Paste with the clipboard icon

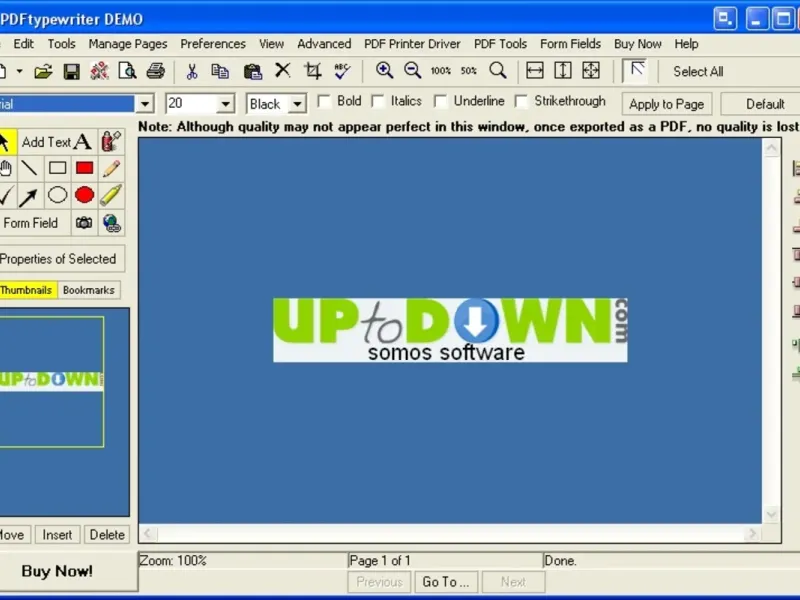[x=252, y=71]
